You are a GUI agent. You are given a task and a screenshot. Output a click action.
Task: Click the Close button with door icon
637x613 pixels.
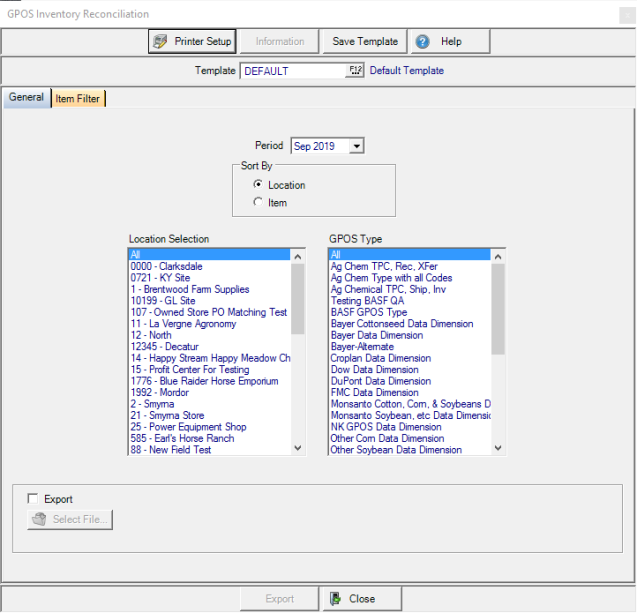tap(352, 598)
